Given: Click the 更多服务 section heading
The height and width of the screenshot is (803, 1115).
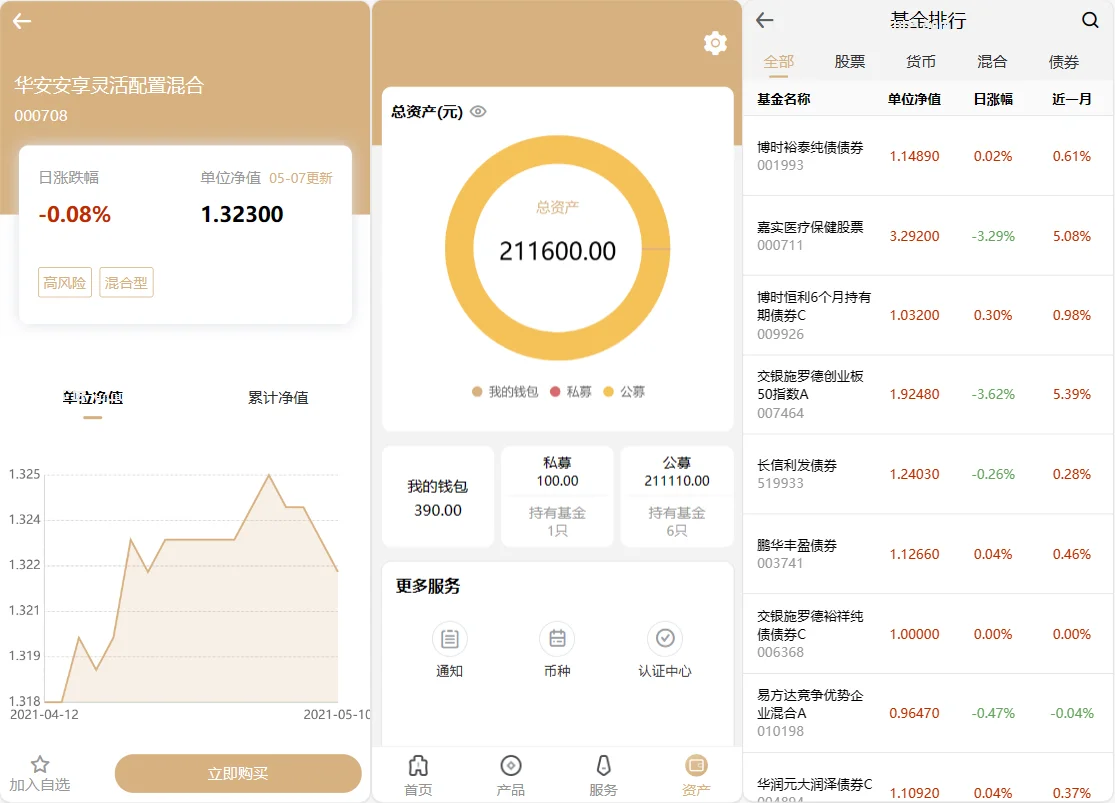Looking at the screenshot, I should [x=428, y=586].
